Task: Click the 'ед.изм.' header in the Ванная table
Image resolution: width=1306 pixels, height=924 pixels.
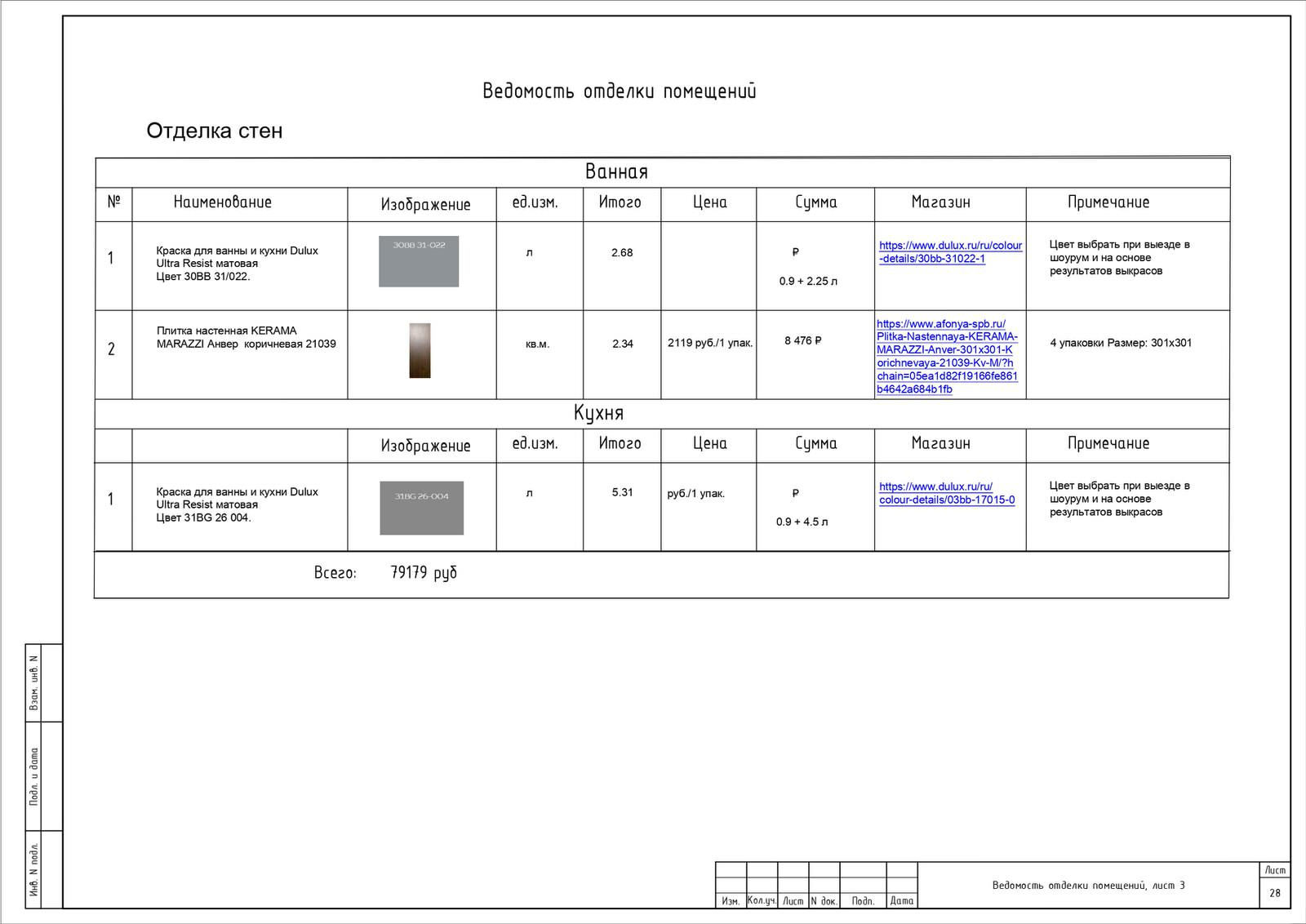Action: (535, 202)
